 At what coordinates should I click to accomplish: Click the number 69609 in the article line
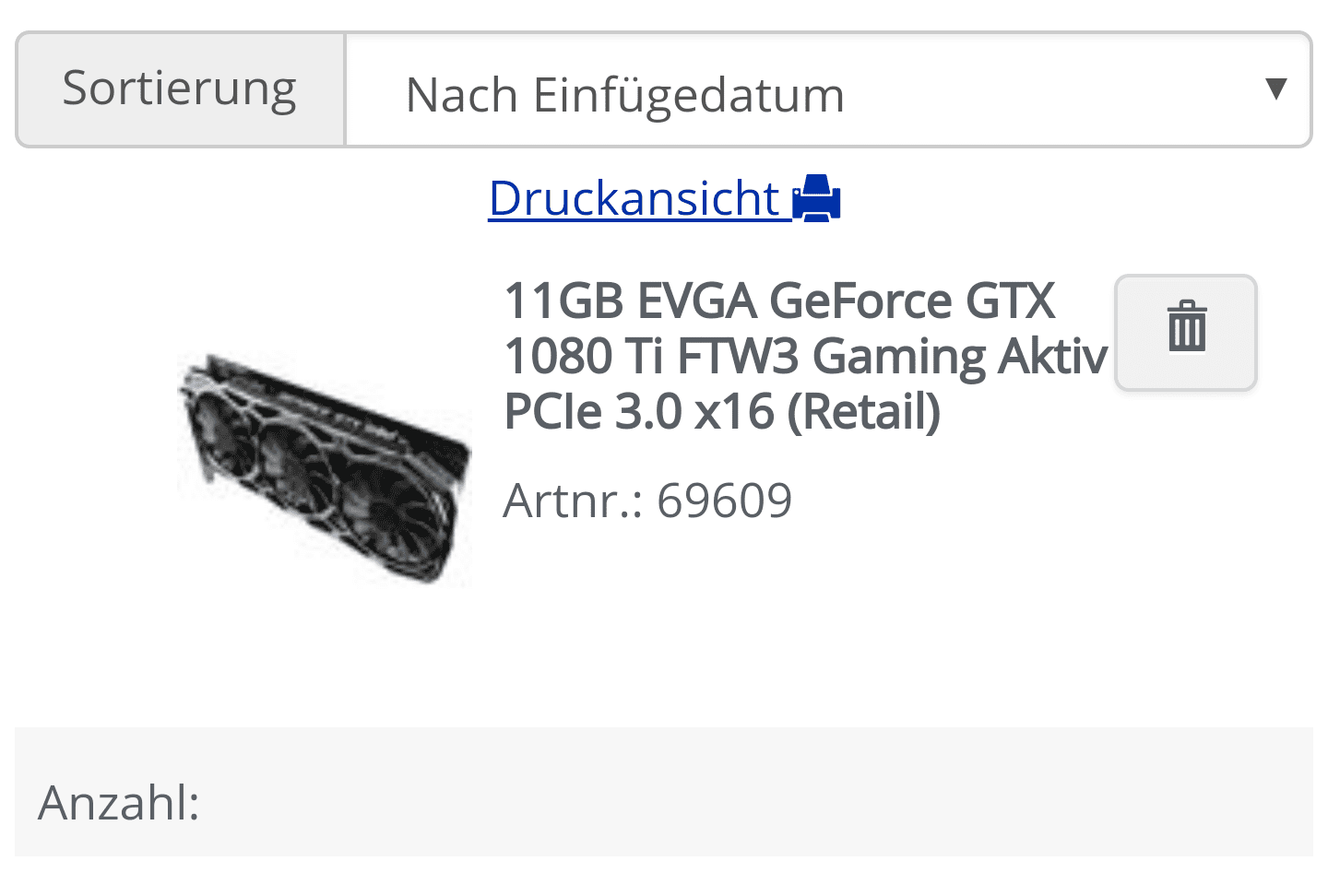(x=725, y=501)
